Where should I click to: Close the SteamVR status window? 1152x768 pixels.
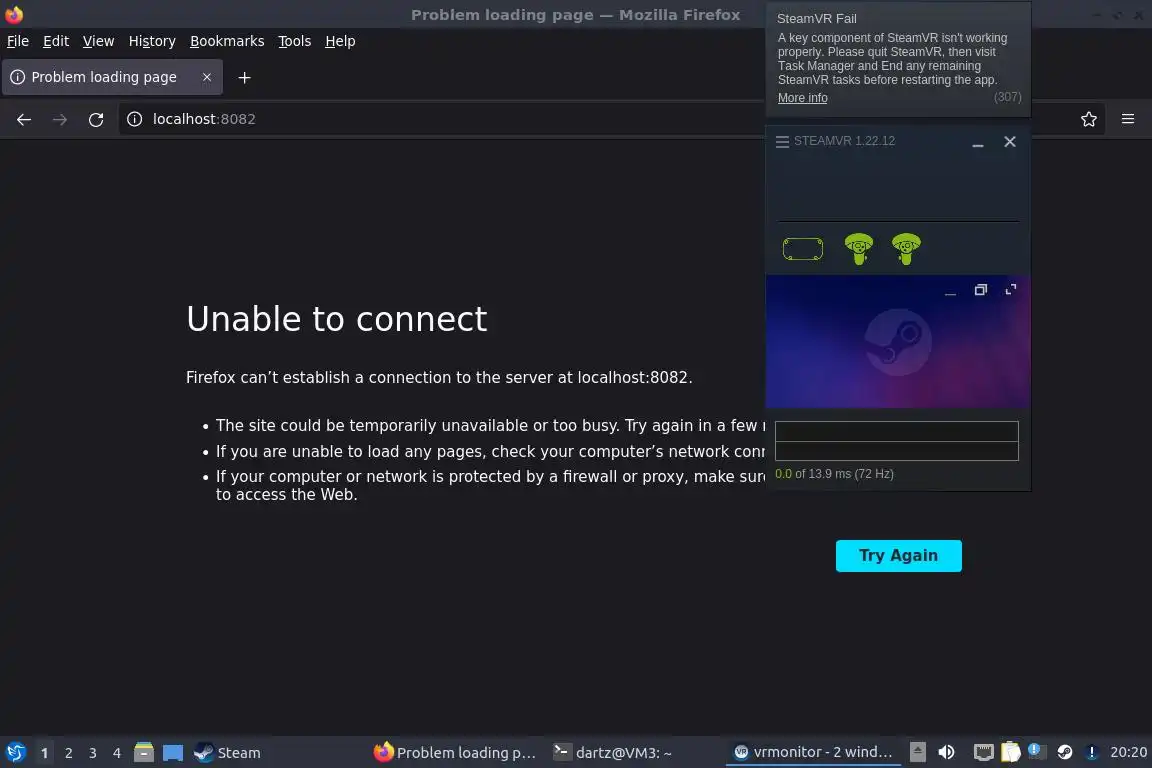[1010, 141]
